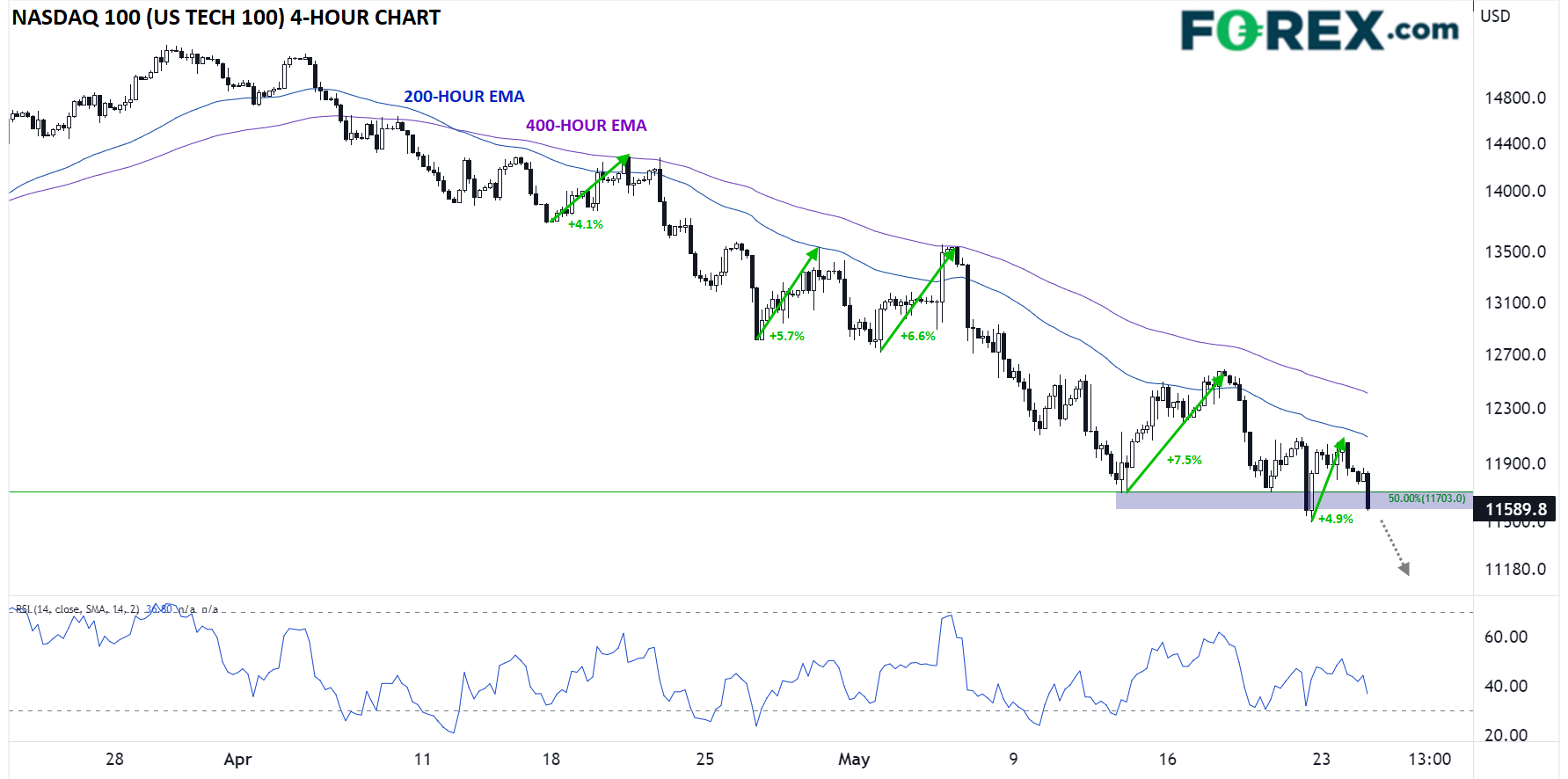Click the 60.00 RSI axis level
Viewport: 1568px width, 779px height.
tap(1506, 637)
